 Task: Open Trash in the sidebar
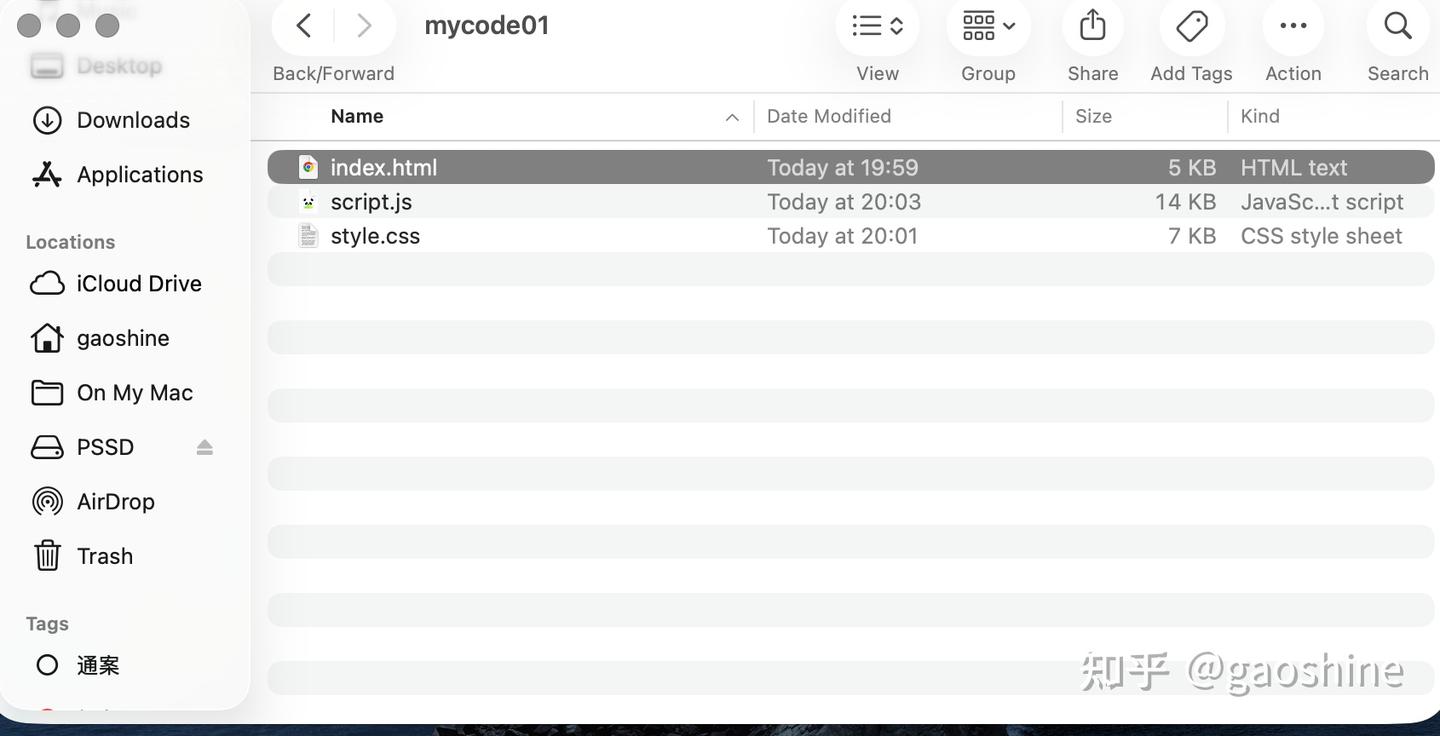(x=104, y=556)
